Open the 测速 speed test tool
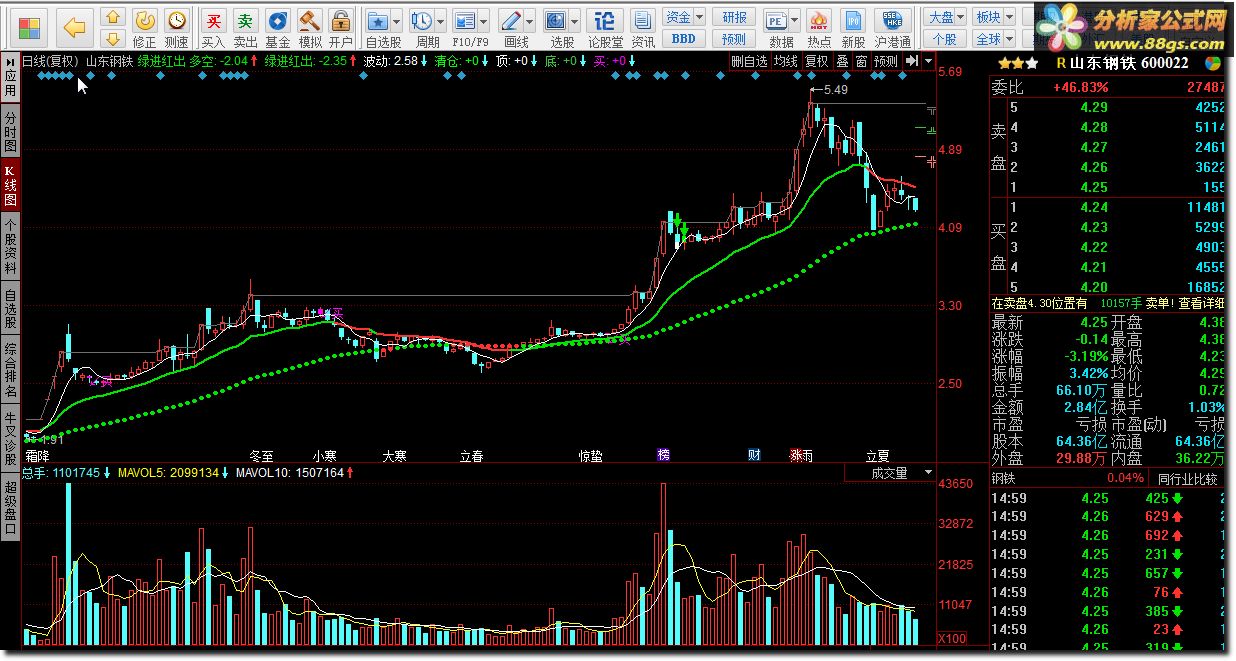Screen dimensions: 1236x661 point(176,28)
